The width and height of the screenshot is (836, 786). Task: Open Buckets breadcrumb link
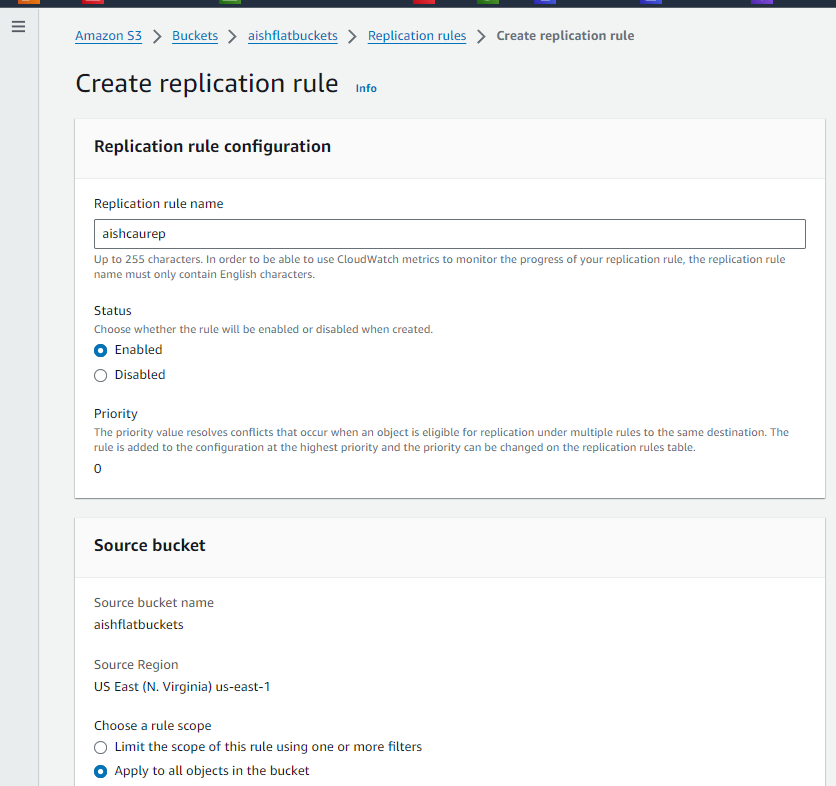coord(195,36)
